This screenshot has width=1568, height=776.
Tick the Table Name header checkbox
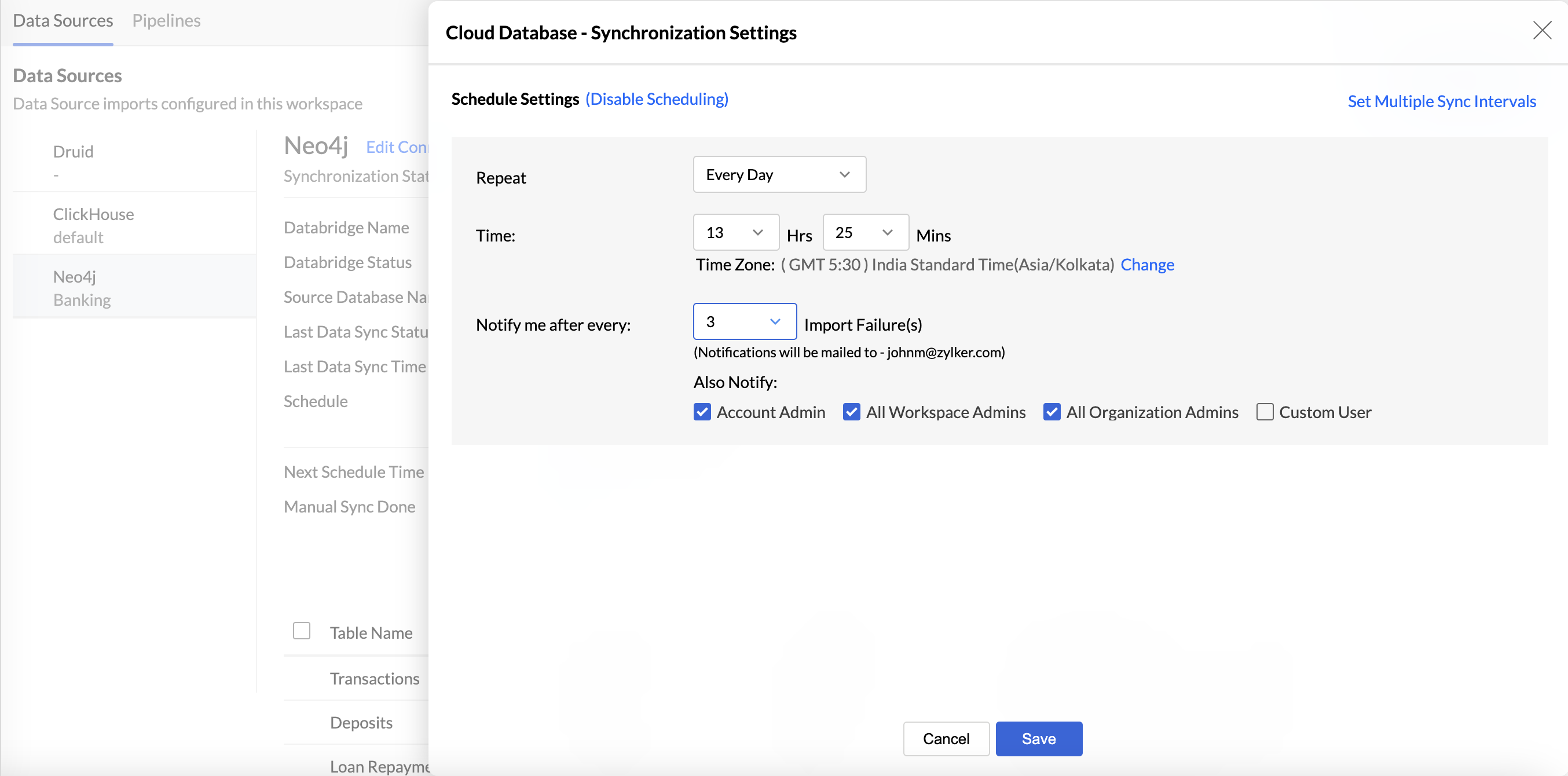pyautogui.click(x=301, y=631)
